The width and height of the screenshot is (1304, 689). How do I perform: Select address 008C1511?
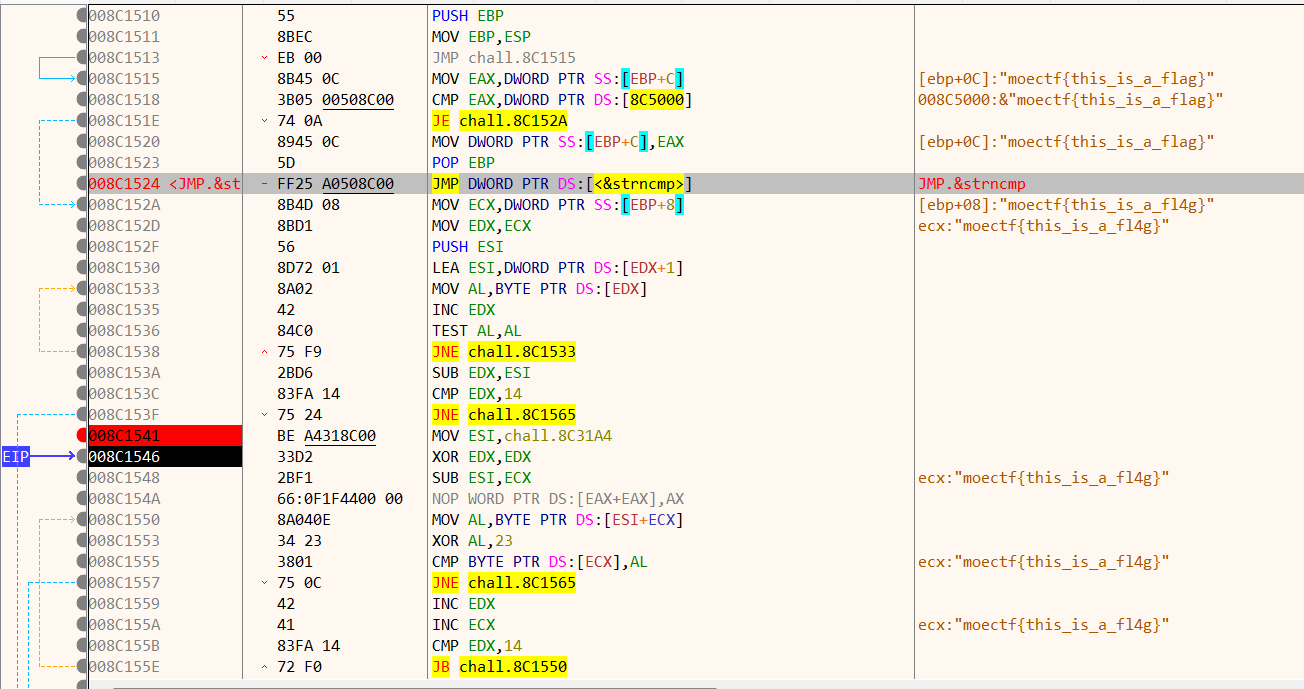pyautogui.click(x=124, y=37)
